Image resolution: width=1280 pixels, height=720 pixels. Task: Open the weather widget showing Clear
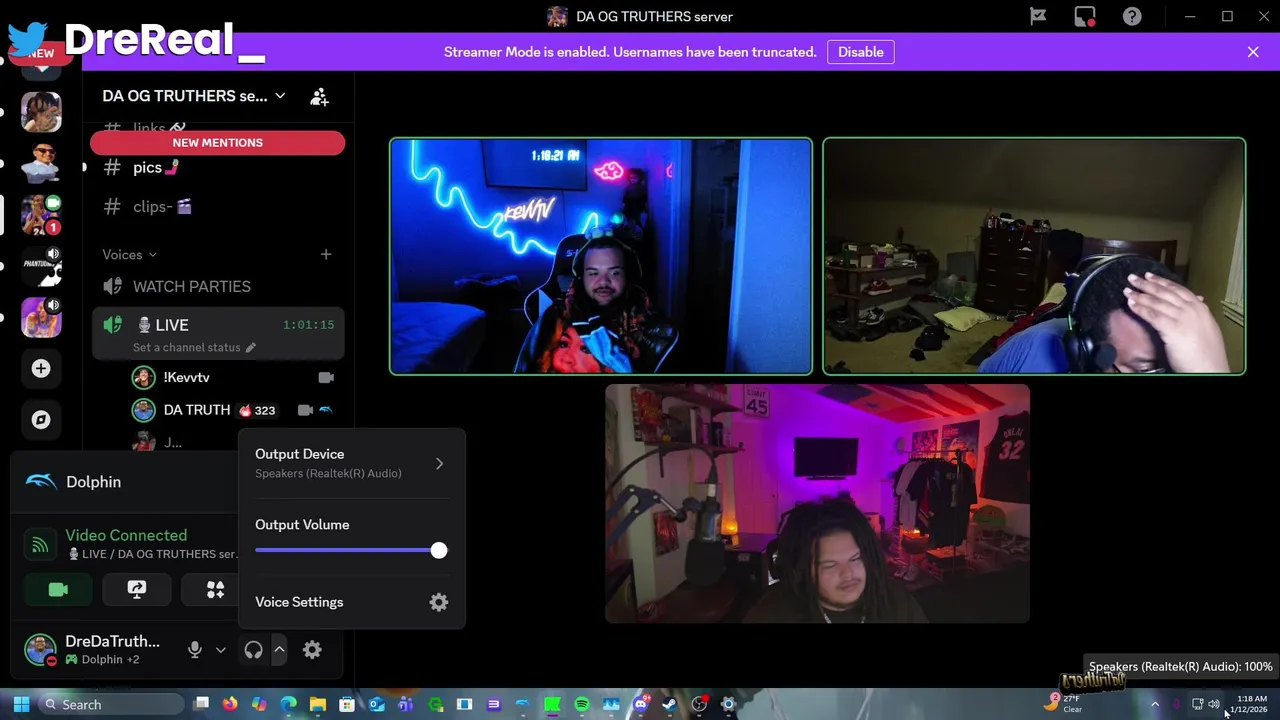click(x=1064, y=704)
